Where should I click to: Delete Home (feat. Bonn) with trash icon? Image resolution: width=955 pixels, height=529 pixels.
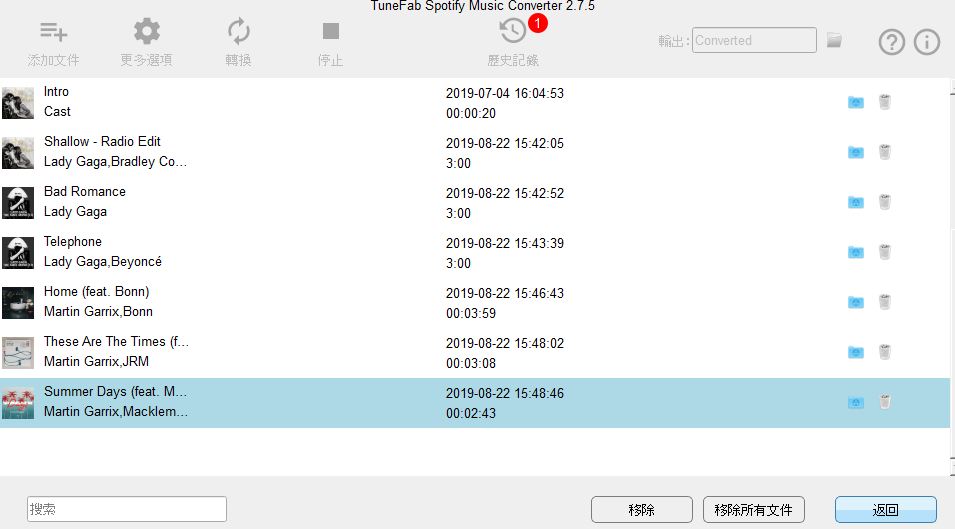pyautogui.click(x=885, y=301)
